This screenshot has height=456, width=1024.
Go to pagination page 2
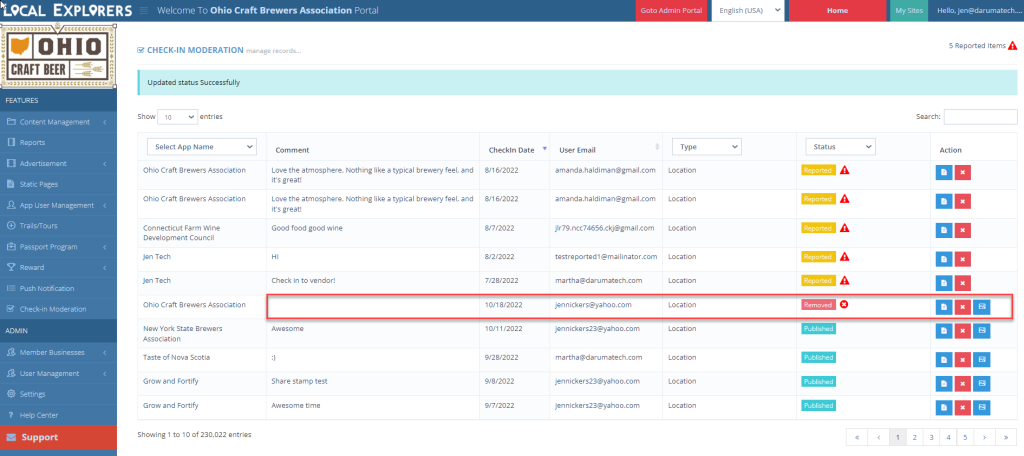[915, 437]
